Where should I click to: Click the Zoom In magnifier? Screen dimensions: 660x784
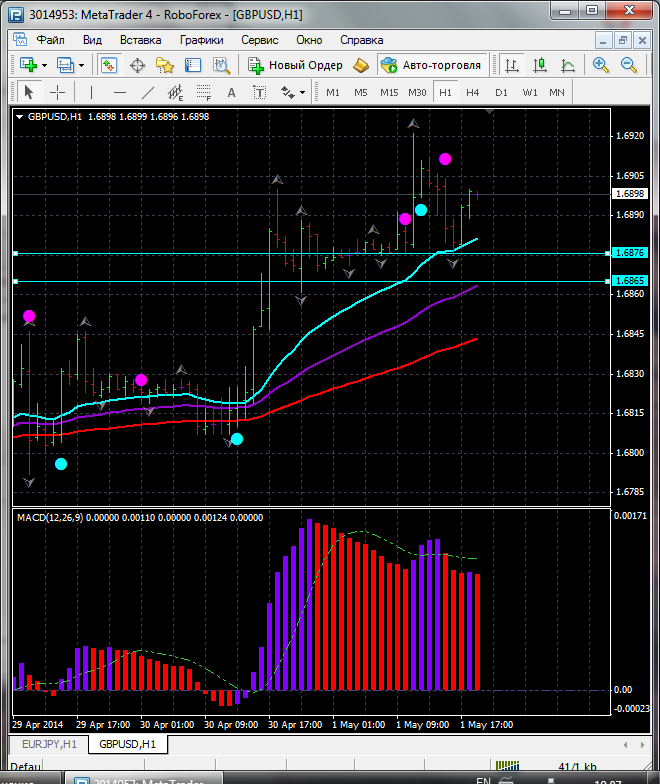point(601,65)
